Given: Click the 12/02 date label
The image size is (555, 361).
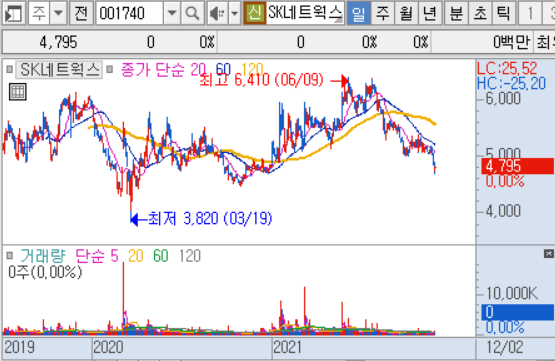Looking at the screenshot, I should click(x=505, y=347).
